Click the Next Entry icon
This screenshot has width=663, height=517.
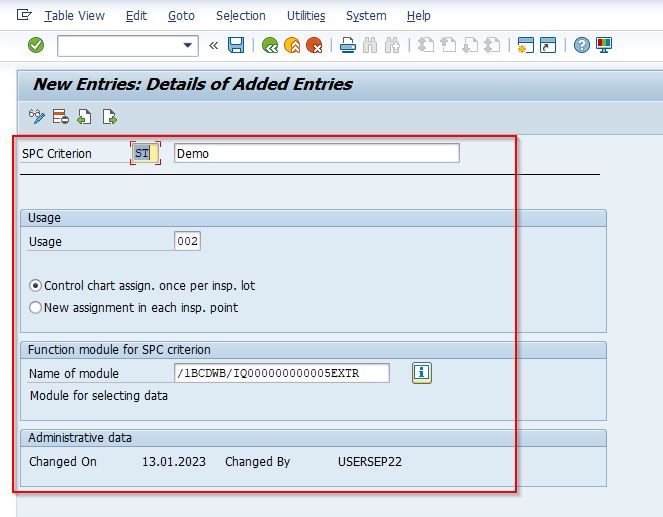coord(110,117)
